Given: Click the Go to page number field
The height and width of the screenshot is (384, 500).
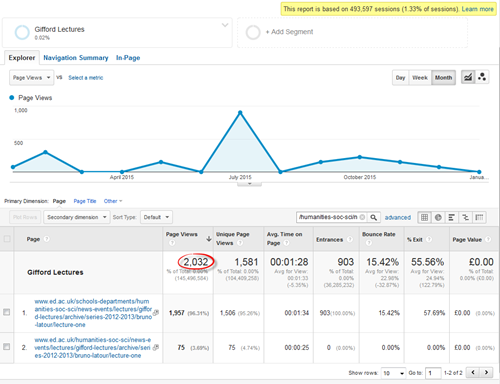Looking at the screenshot, I should pos(433,373).
